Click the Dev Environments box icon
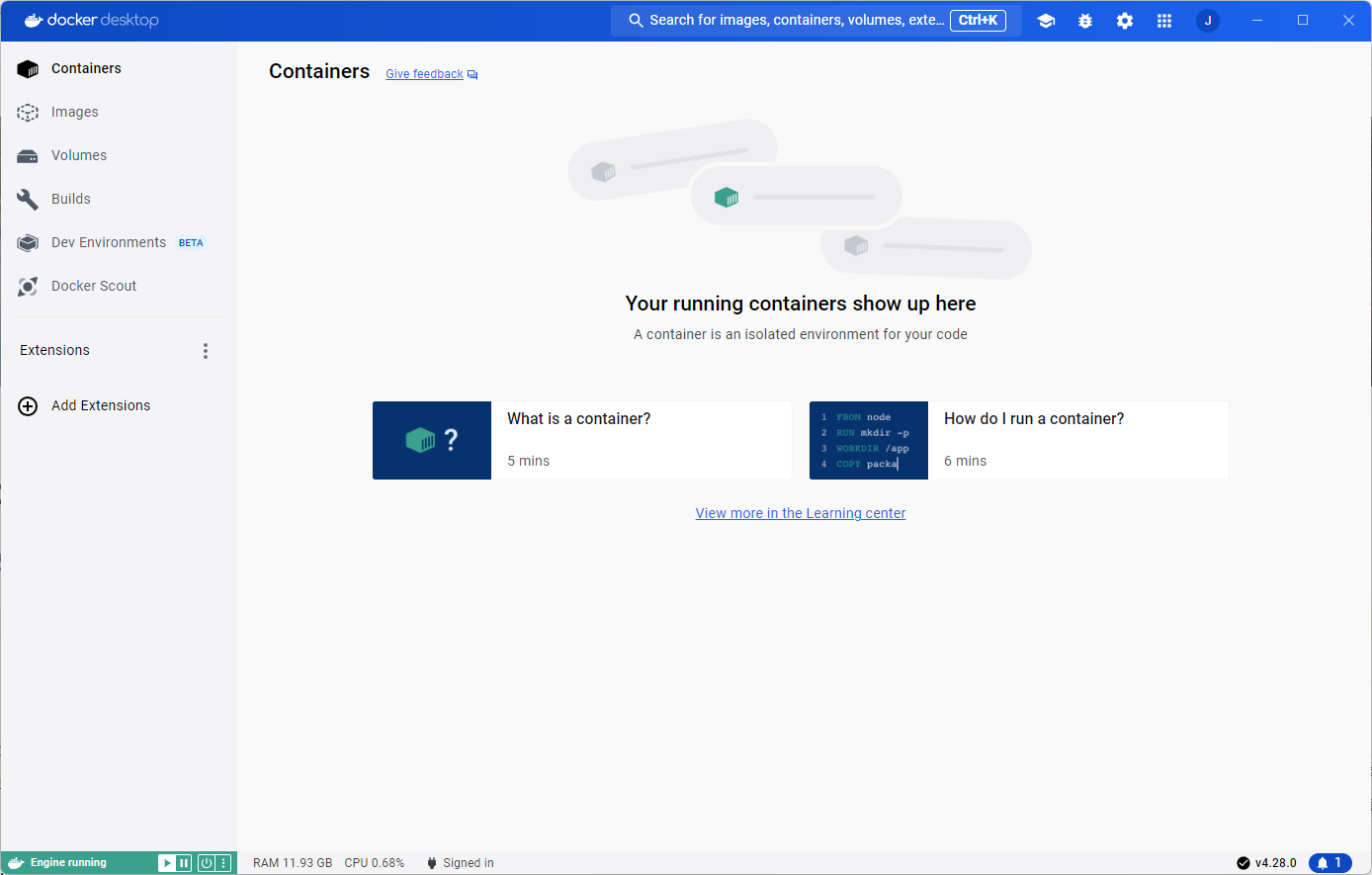This screenshot has width=1372, height=875. [28, 242]
